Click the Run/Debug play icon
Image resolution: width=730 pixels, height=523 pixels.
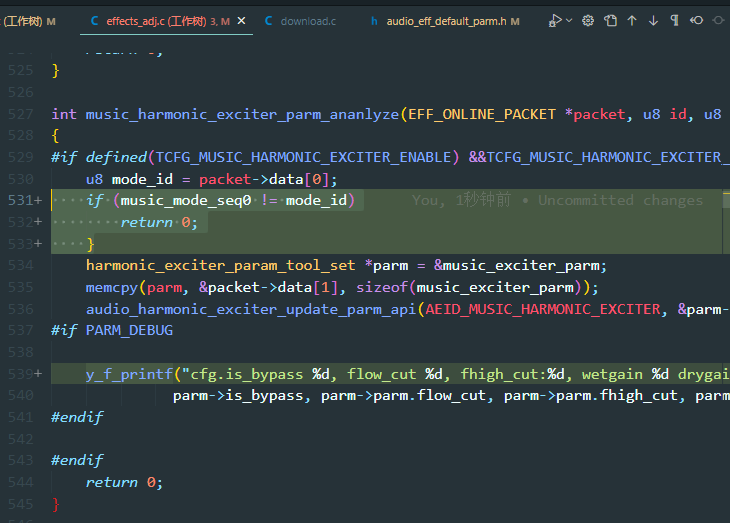click(x=554, y=20)
